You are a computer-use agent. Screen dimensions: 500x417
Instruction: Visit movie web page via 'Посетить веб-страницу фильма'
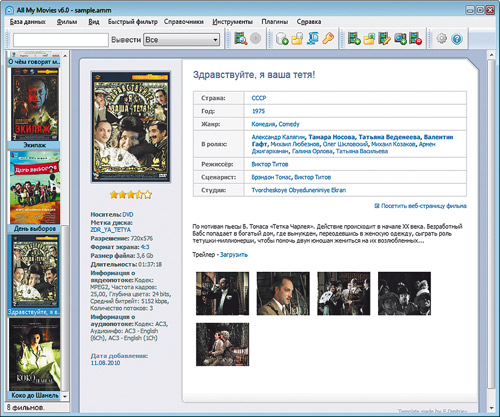point(423,206)
